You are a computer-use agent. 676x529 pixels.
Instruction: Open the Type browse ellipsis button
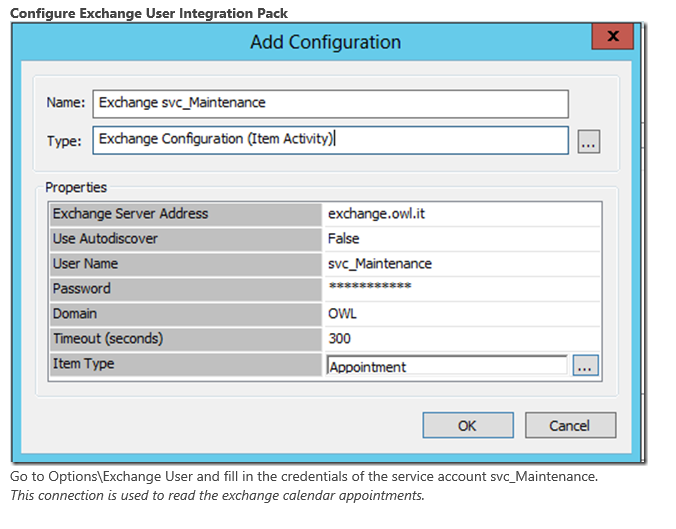588,141
